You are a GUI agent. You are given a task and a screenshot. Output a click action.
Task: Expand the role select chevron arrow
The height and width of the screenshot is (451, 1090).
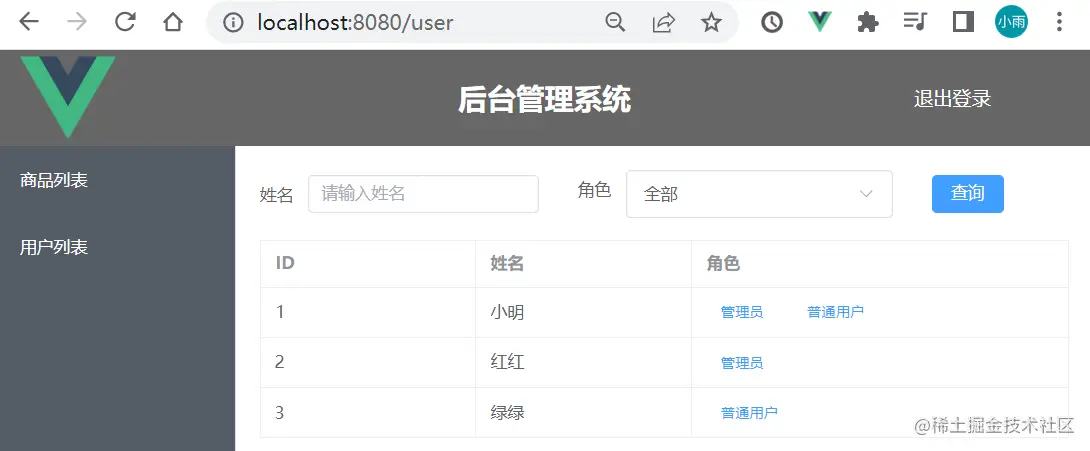pos(866,194)
